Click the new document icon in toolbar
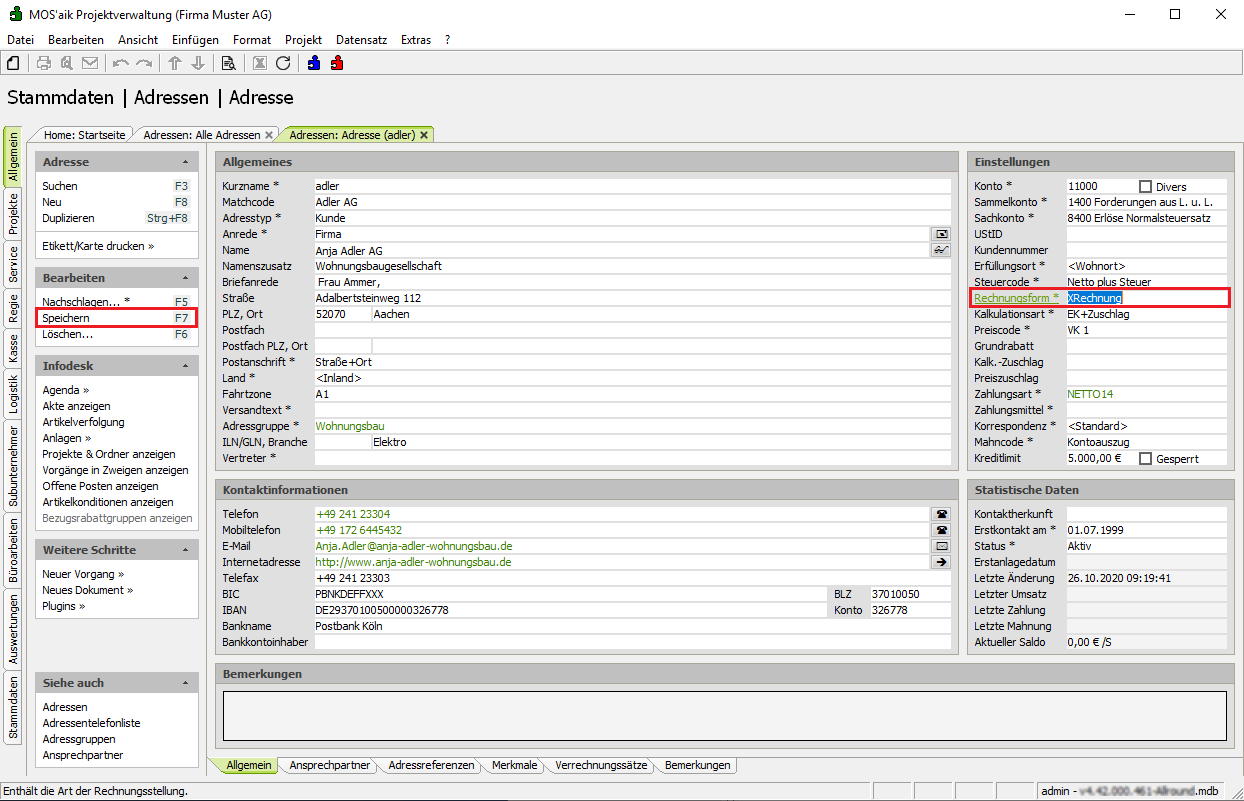 [13, 63]
